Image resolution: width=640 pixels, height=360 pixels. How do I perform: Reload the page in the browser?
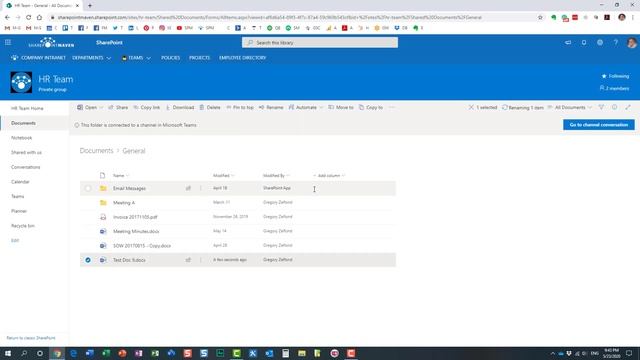29,17
